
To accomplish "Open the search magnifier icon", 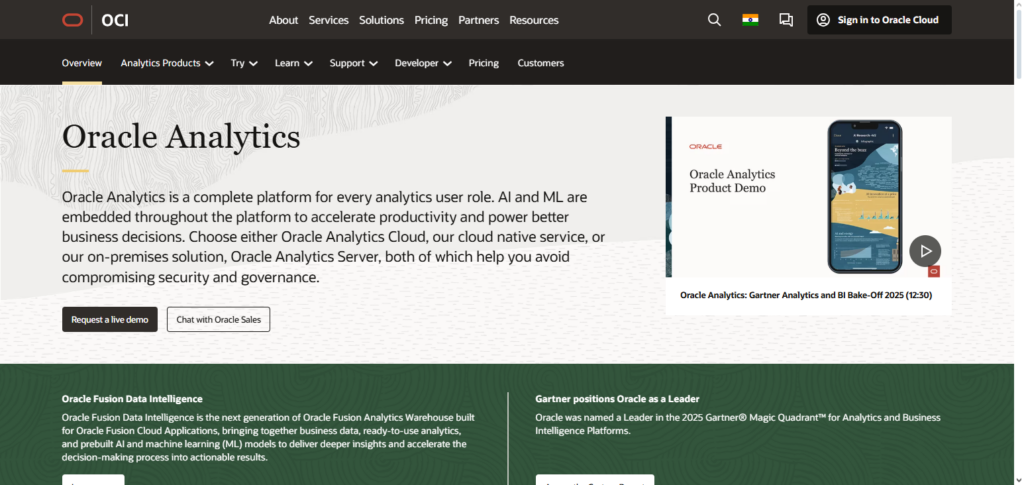I will [714, 20].
